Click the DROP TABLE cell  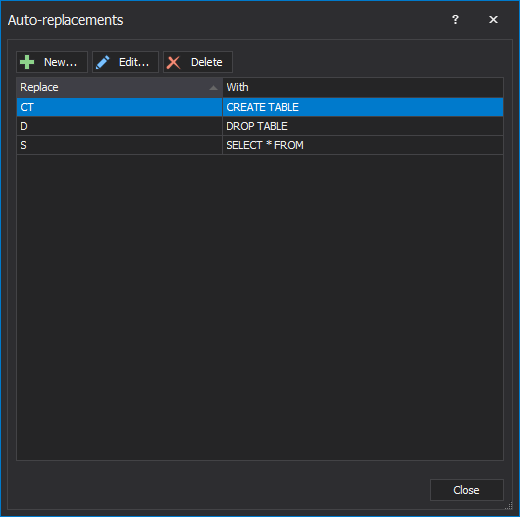pos(363,126)
